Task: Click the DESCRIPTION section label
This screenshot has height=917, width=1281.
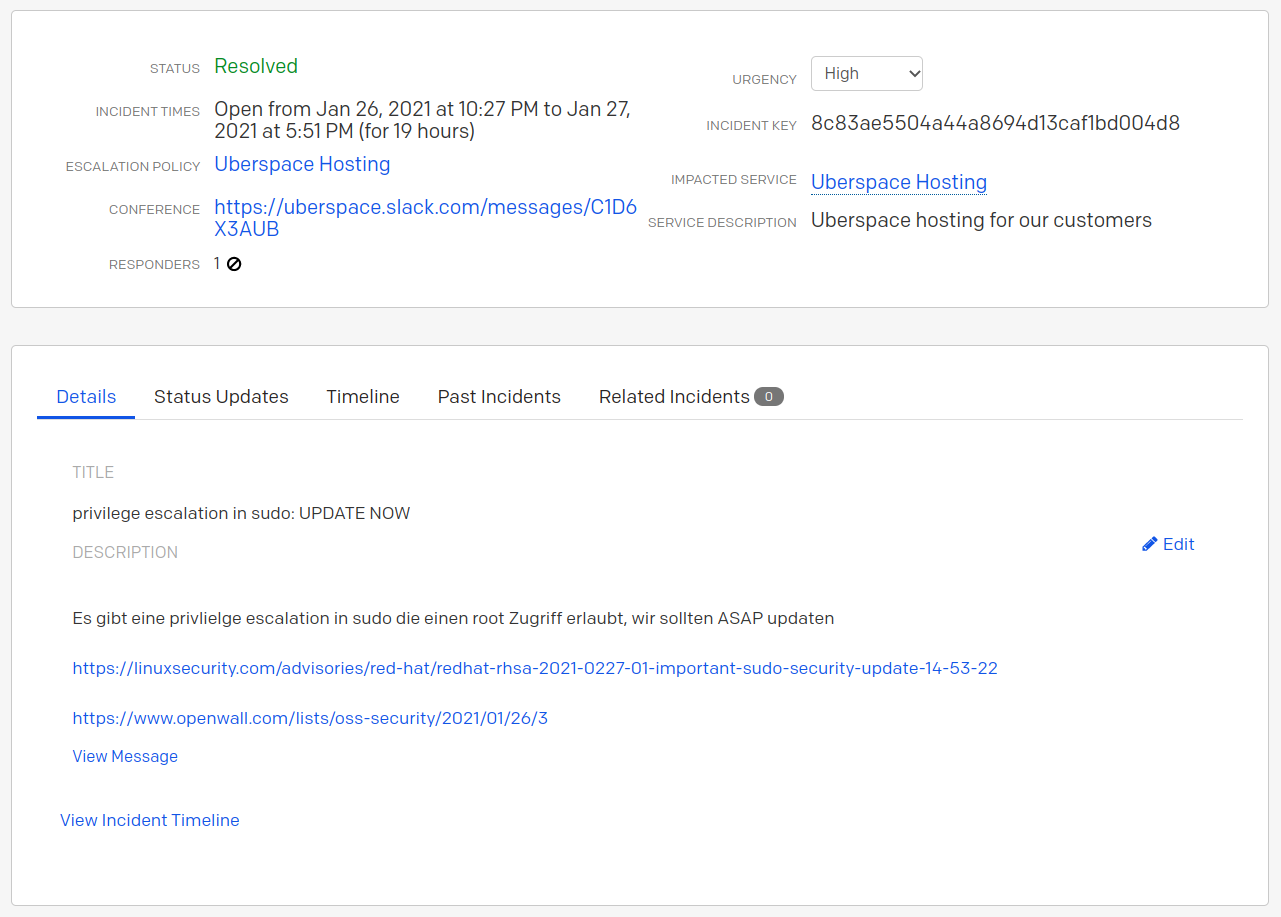Action: pos(125,552)
